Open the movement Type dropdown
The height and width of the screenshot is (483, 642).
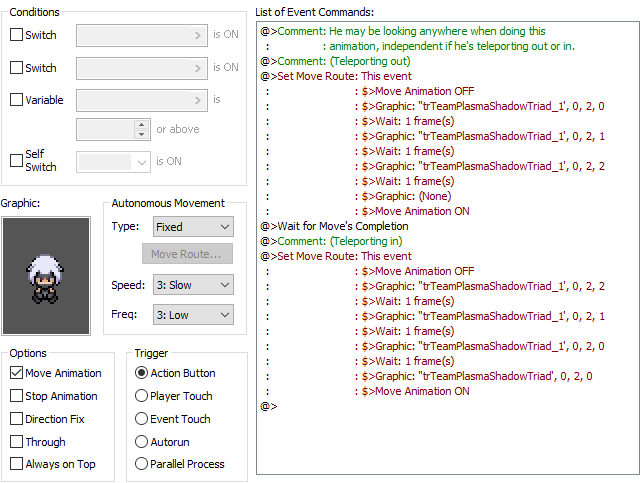192,227
